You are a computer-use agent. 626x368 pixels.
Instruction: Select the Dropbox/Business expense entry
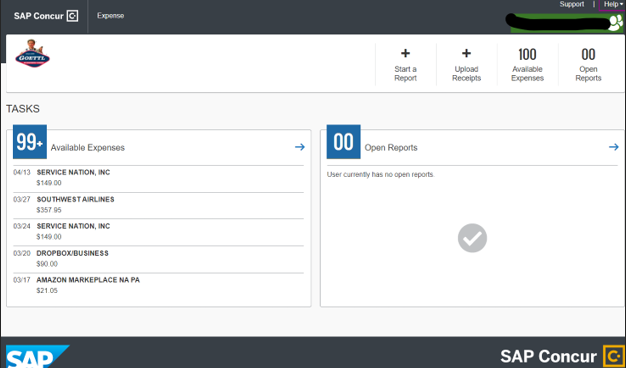158,259
